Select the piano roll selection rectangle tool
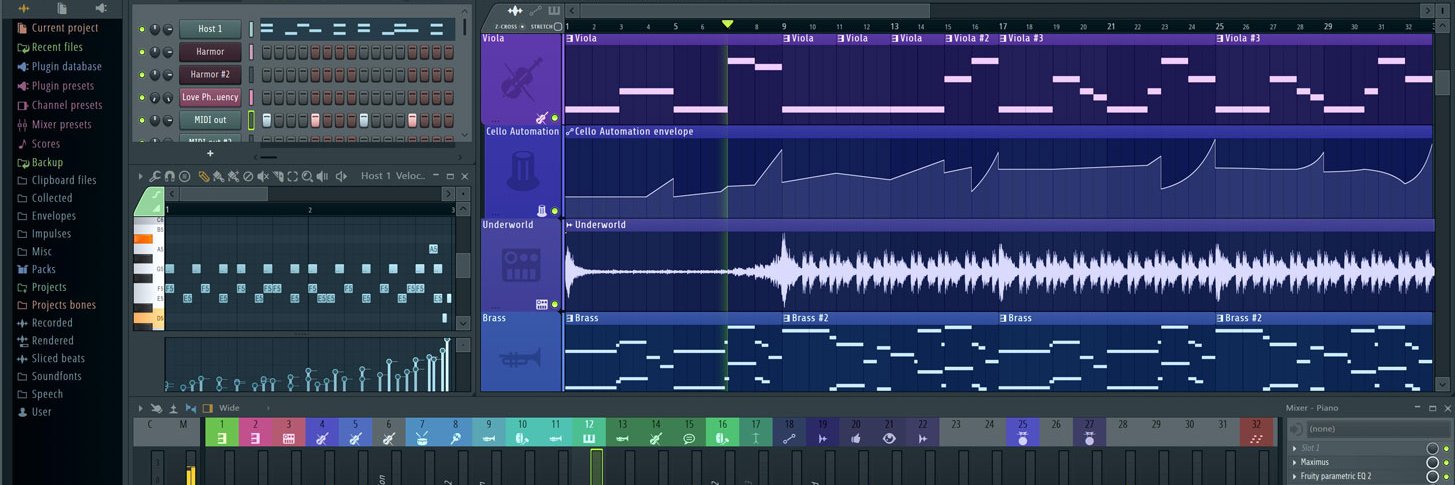Image resolution: width=1455 pixels, height=485 pixels. pyautogui.click(x=292, y=176)
